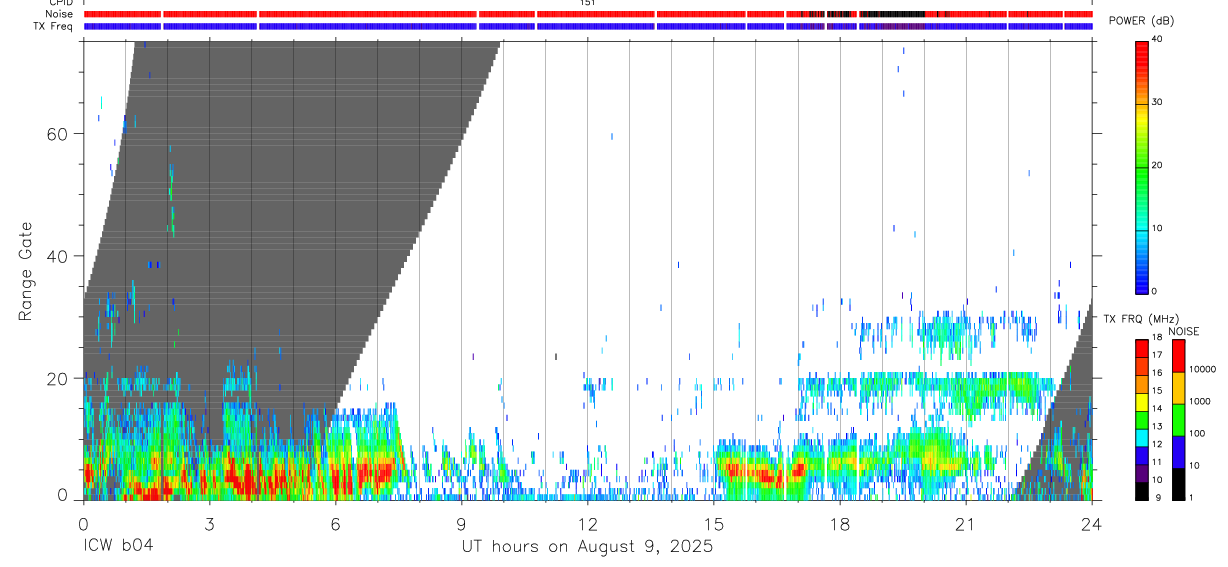Click hour 21 tick label on UT axis
Viewport: 1228px width, 567px height.
965,523
